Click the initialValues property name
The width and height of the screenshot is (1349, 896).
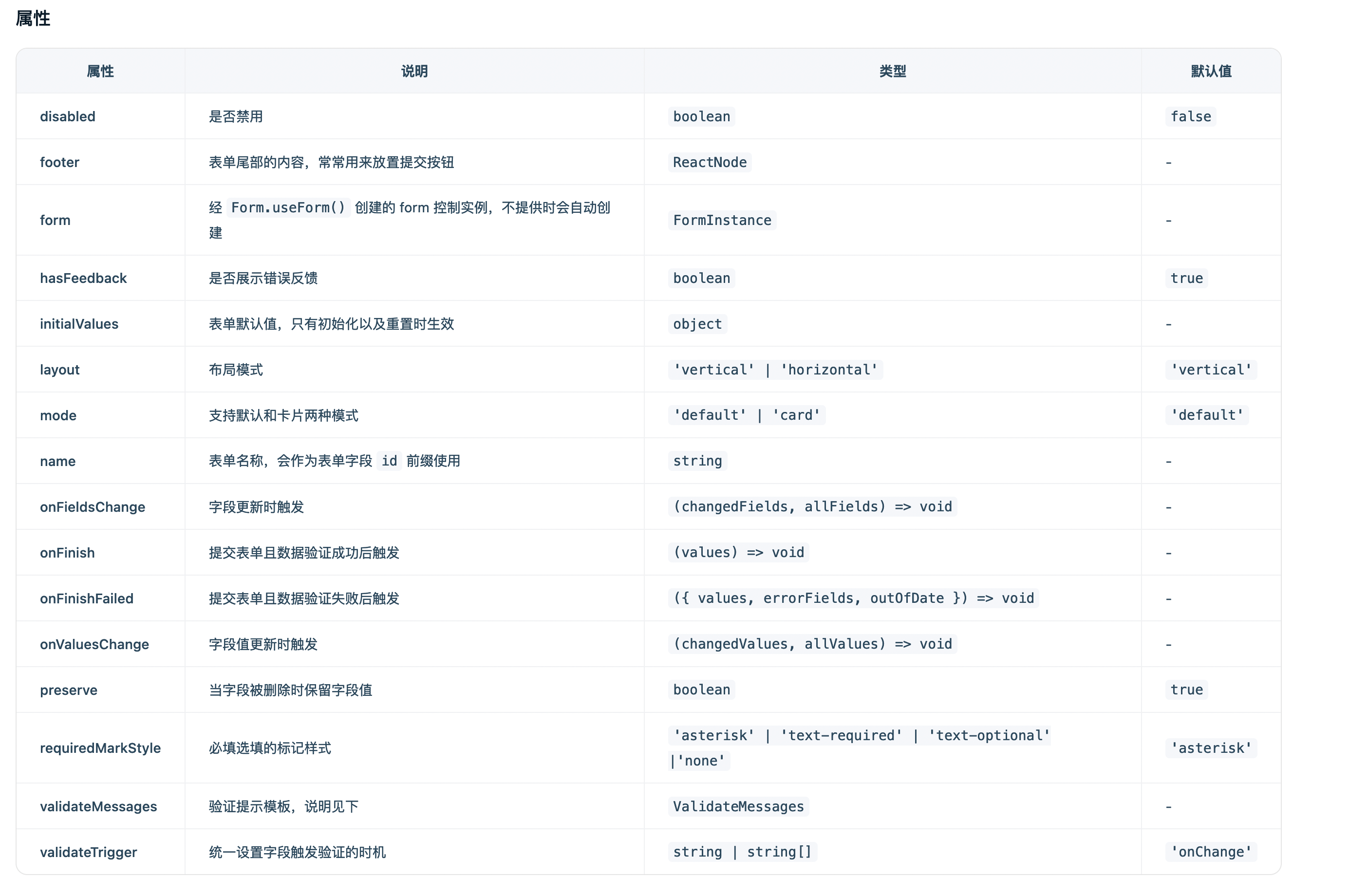(x=79, y=324)
